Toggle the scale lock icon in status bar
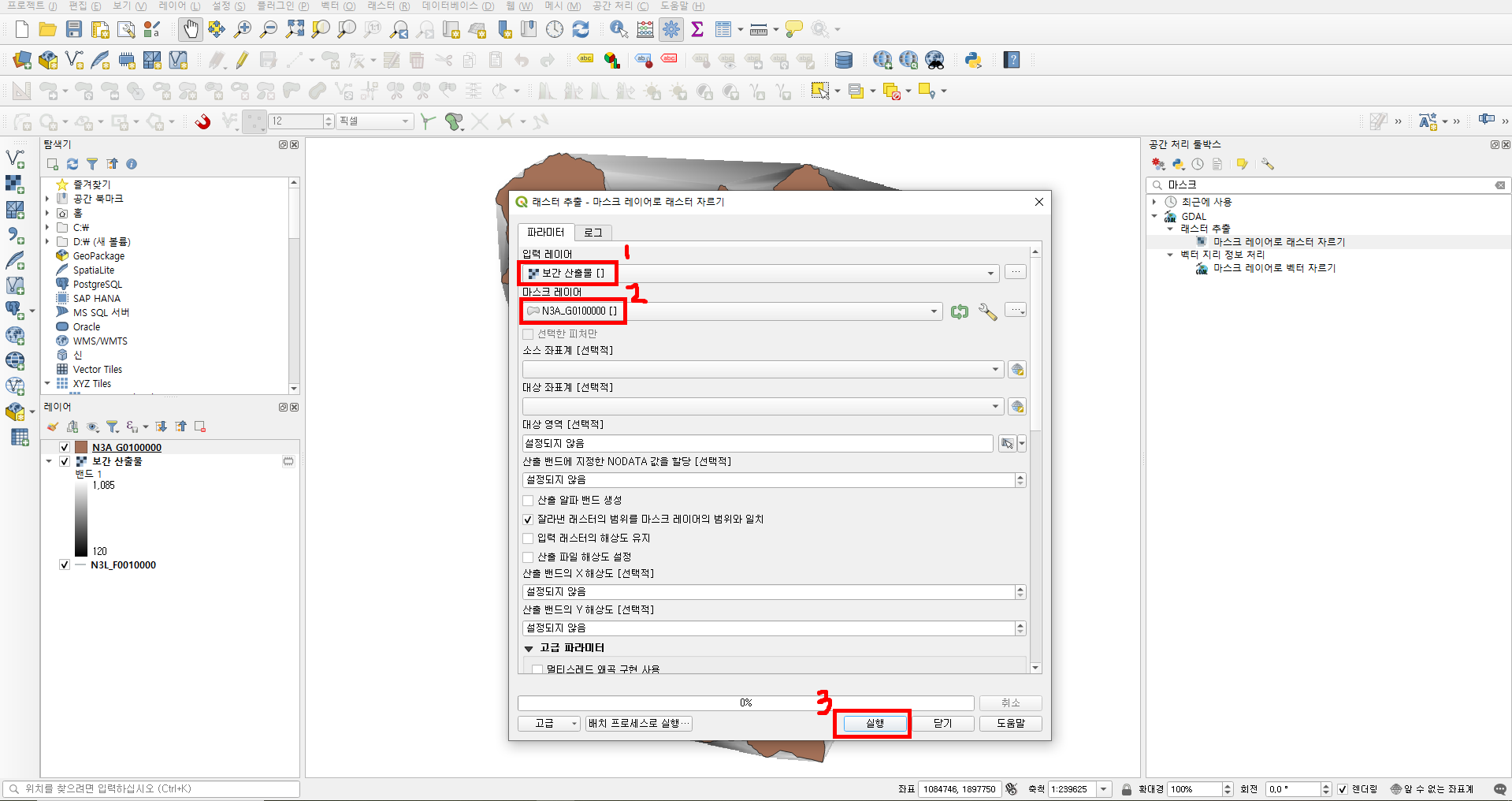This screenshot has width=1512, height=801. pyautogui.click(x=1127, y=789)
